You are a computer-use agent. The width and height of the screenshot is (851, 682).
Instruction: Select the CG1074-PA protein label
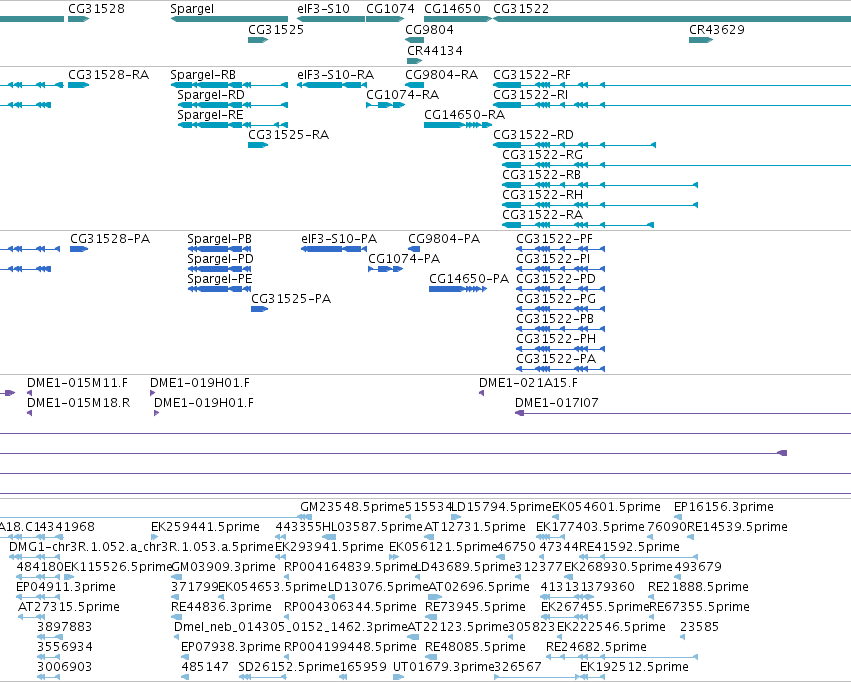pyautogui.click(x=404, y=259)
